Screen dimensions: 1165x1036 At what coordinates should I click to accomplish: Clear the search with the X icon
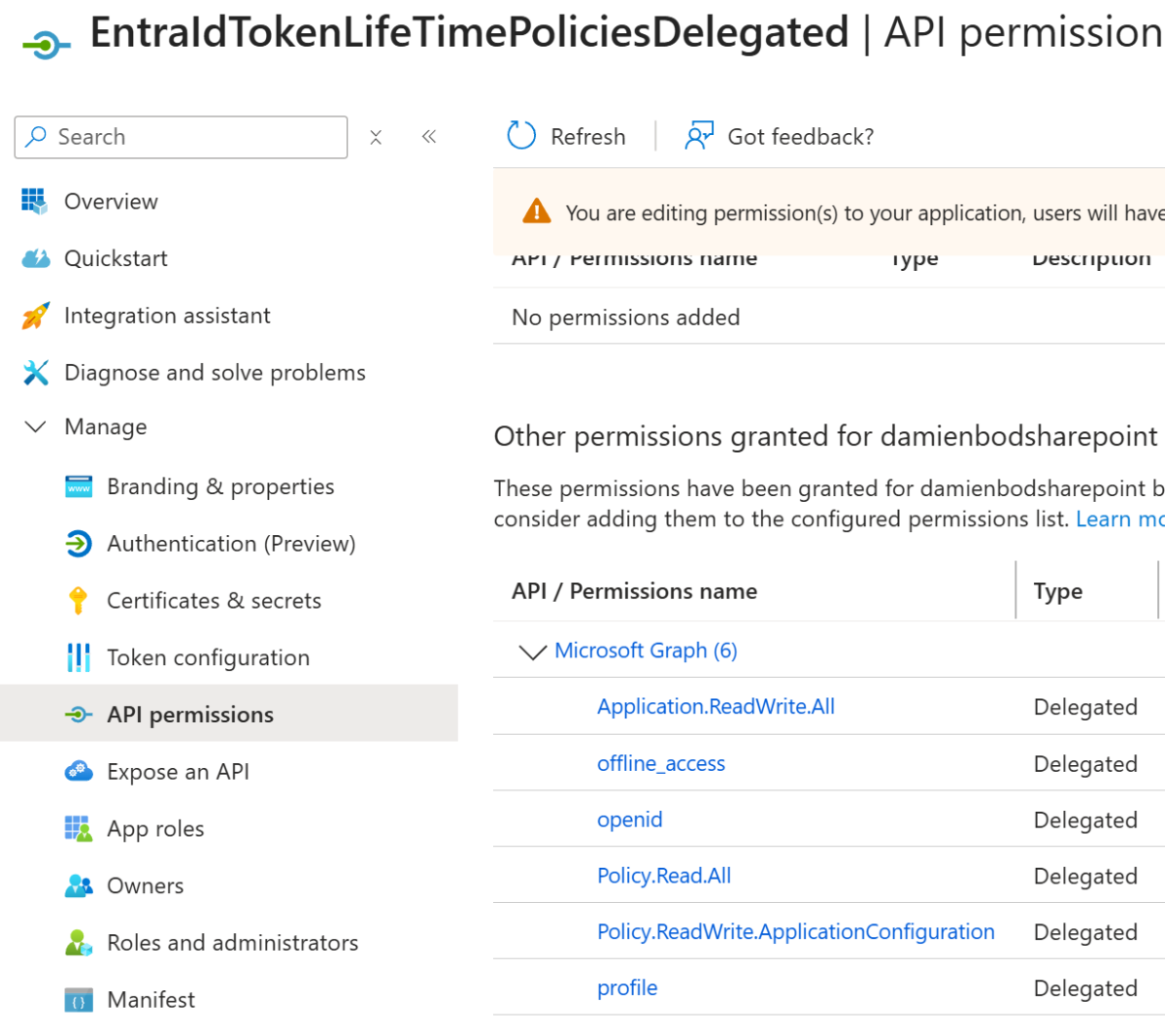pos(376,137)
